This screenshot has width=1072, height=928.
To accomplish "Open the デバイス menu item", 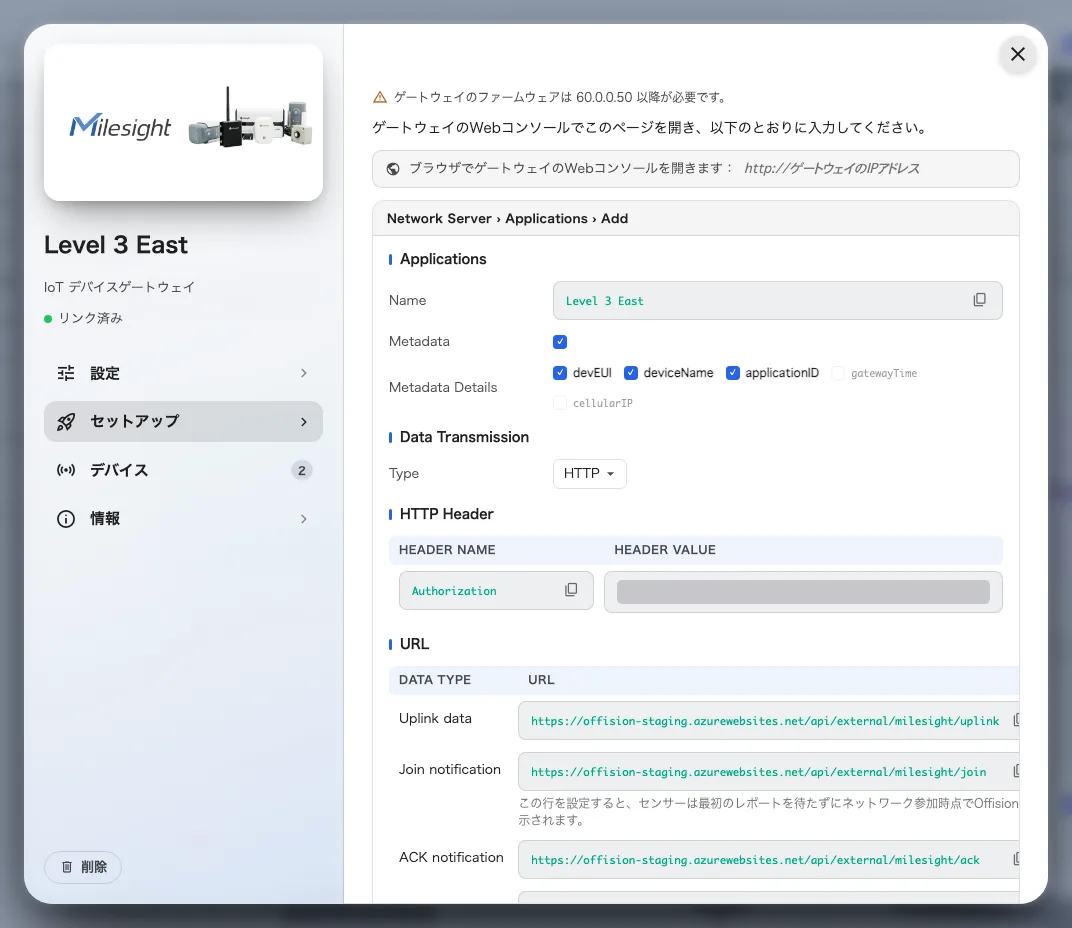I will pos(183,470).
